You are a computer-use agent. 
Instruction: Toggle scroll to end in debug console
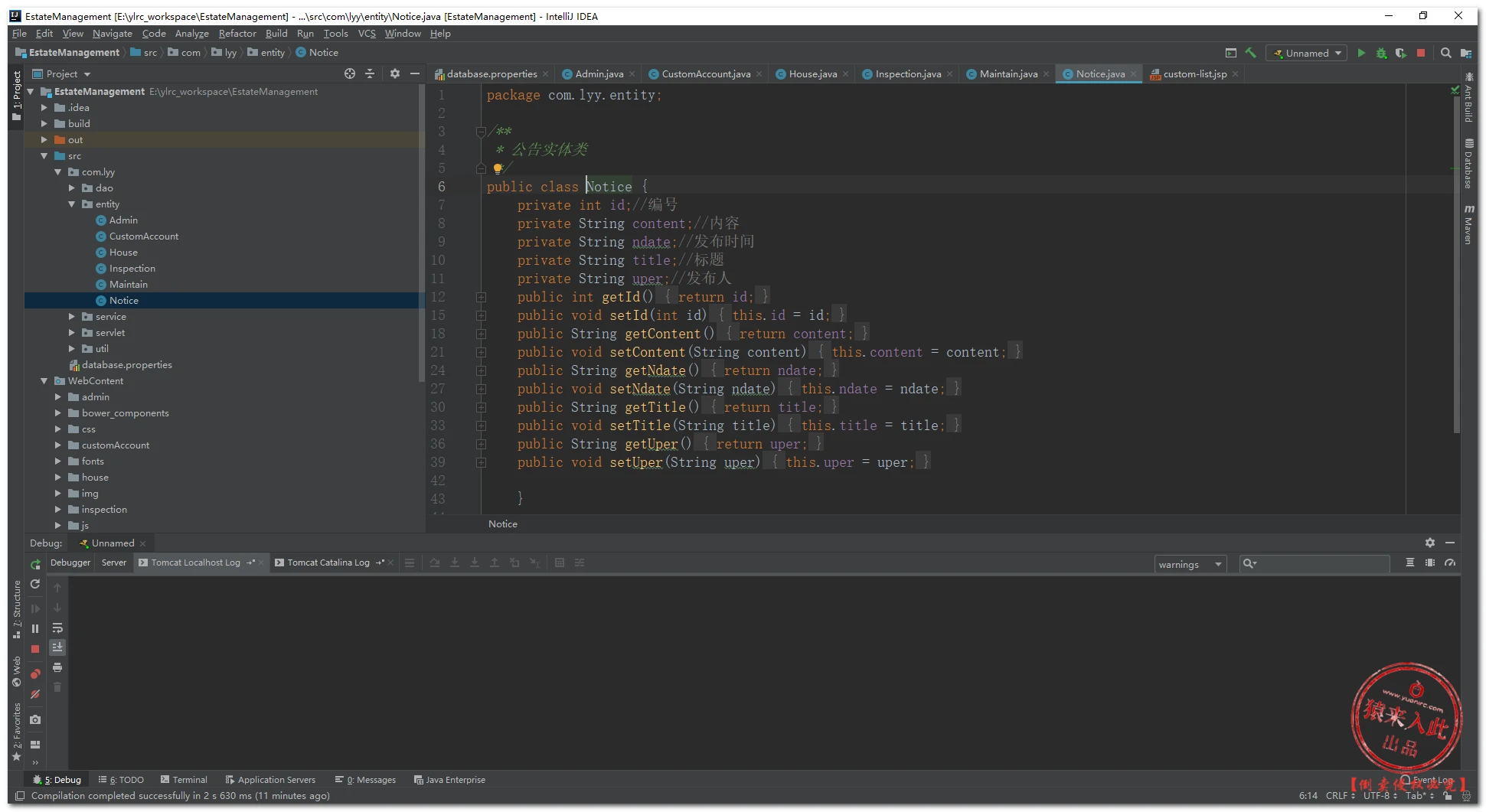click(57, 647)
